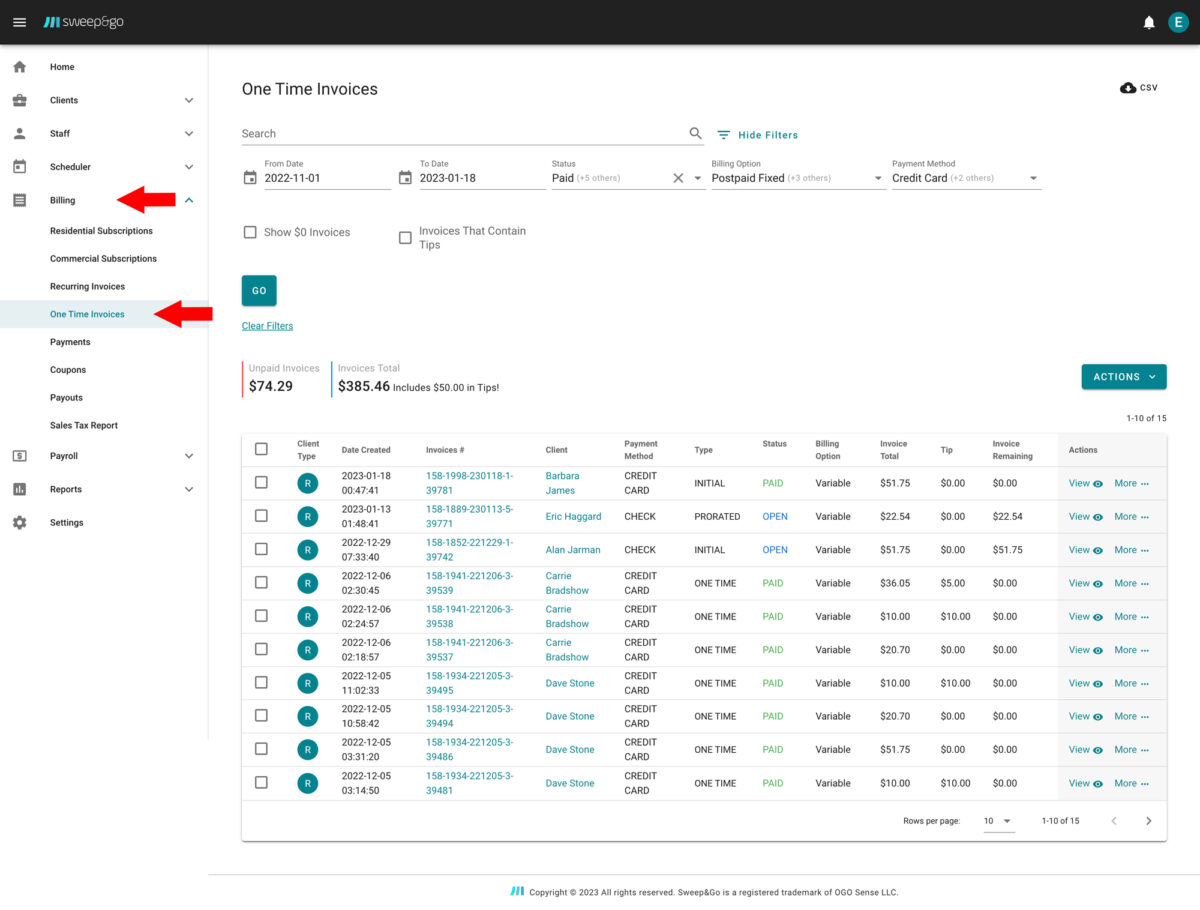Open the hamburger navigation menu

(19, 22)
